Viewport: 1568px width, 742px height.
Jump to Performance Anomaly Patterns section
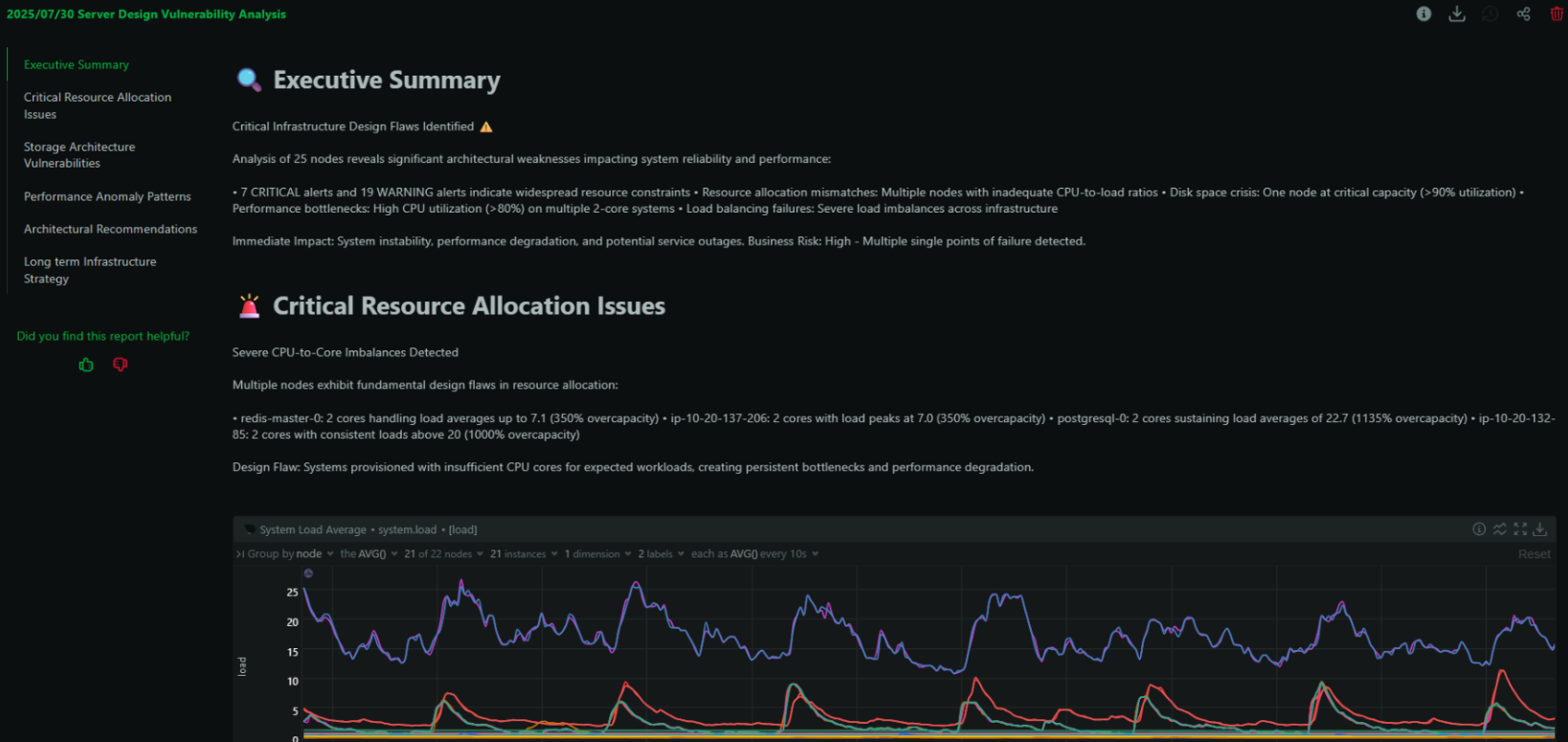(x=107, y=196)
